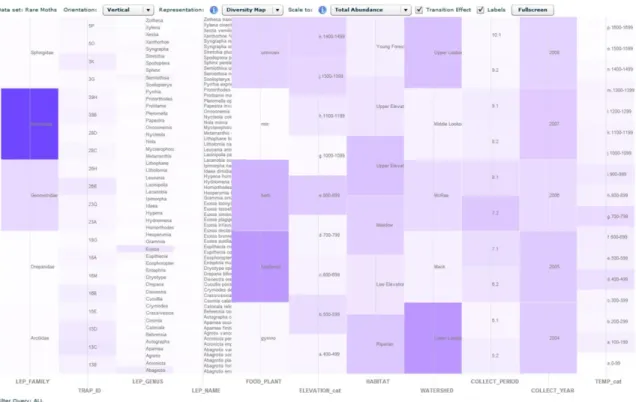Click the herb food plant block
This screenshot has width=636, height=402.
[260, 195]
